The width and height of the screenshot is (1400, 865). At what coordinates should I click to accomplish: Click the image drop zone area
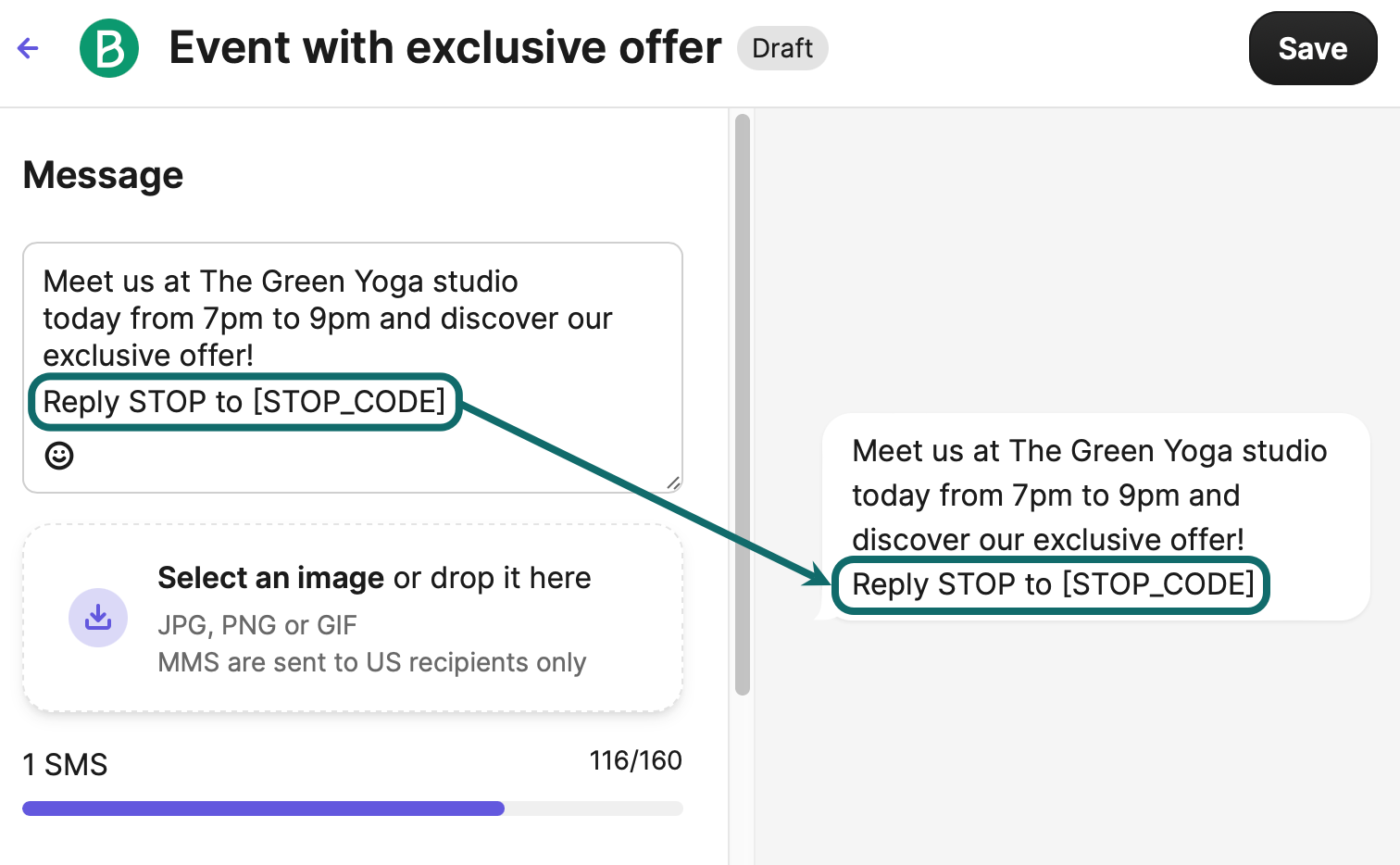(x=352, y=618)
